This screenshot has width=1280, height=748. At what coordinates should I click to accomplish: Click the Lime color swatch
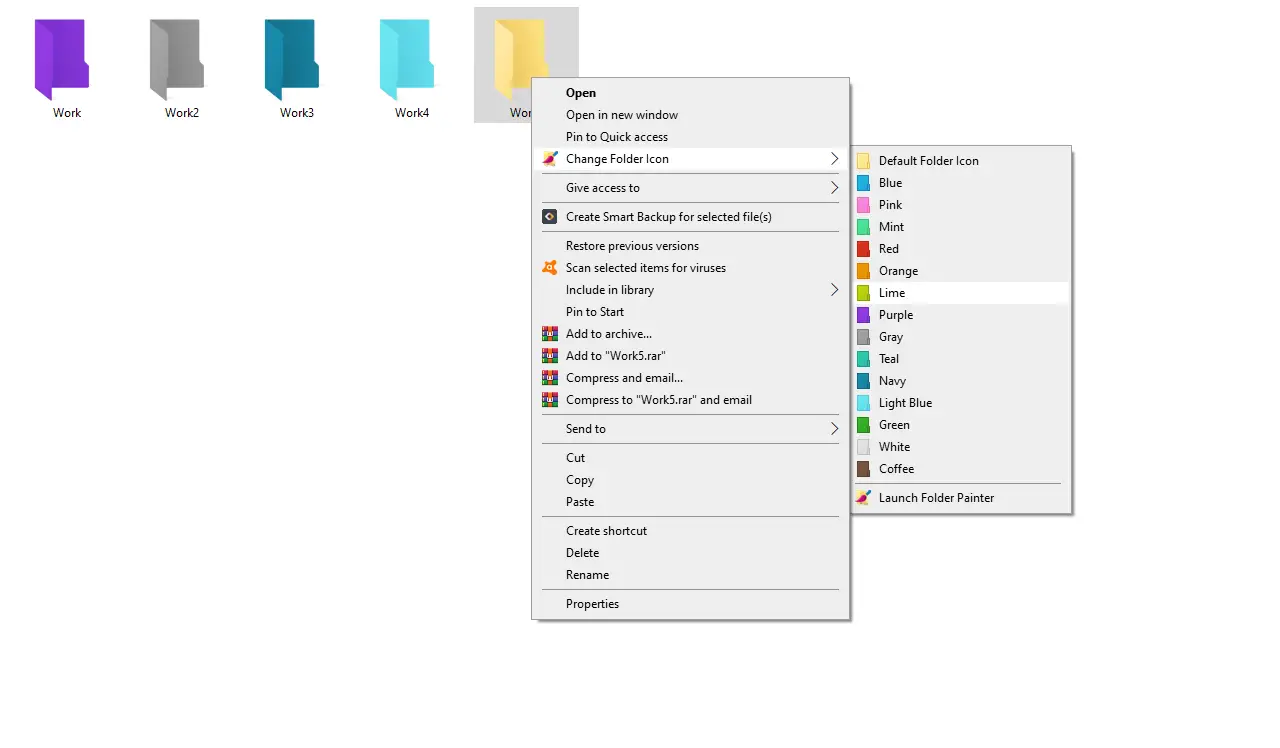(x=863, y=293)
